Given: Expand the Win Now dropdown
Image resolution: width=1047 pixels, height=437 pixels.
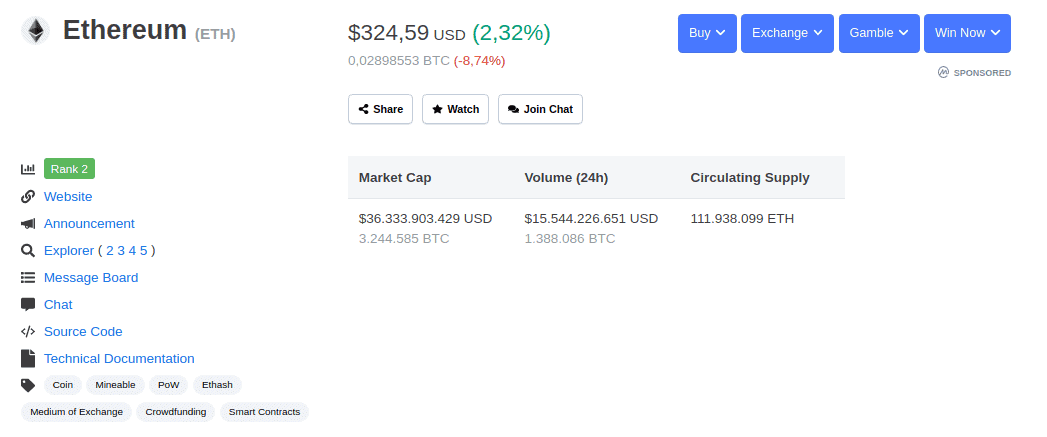Looking at the screenshot, I should click(968, 33).
